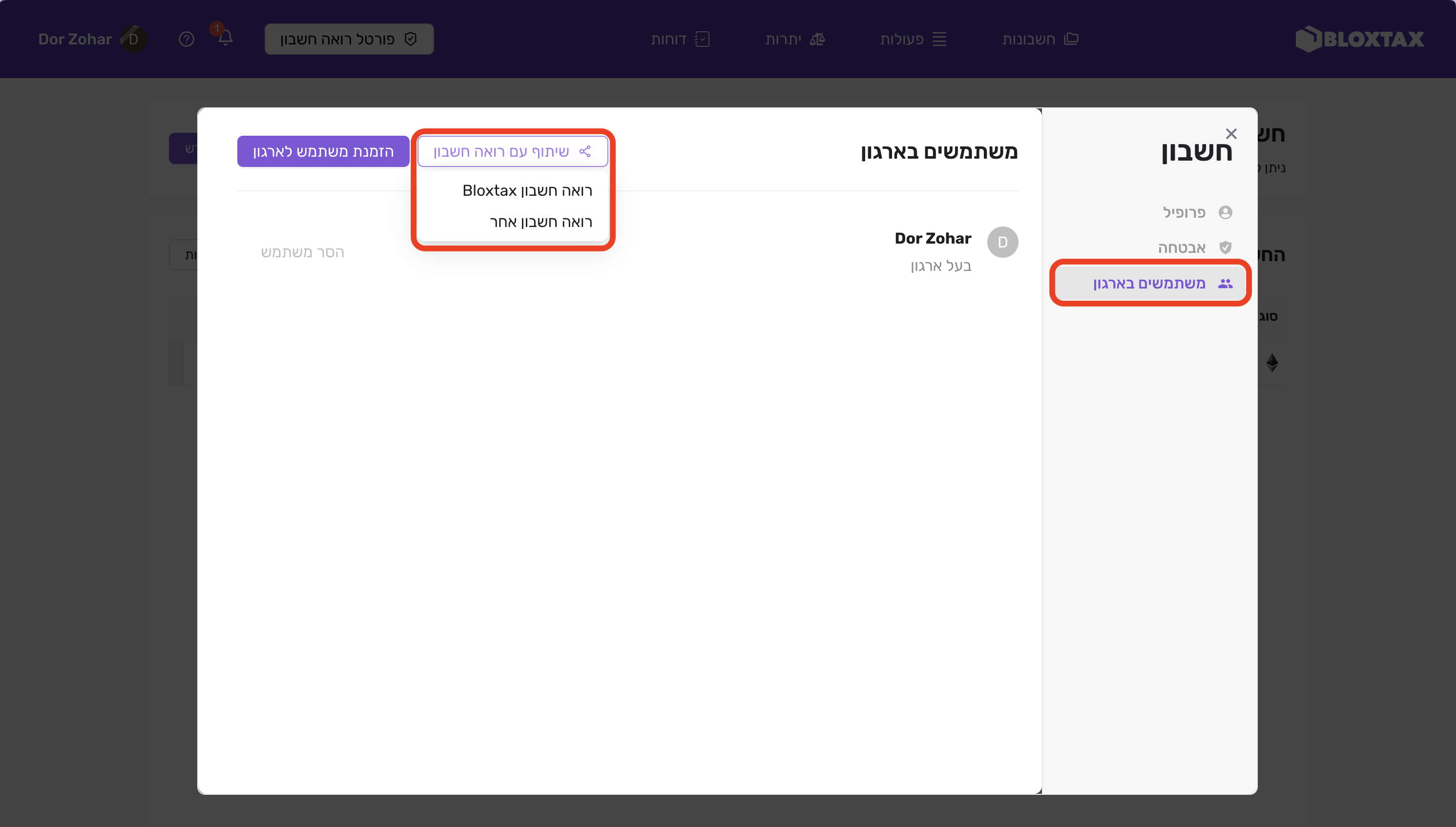1456x827 pixels.
Task: Click הזמנת משתמש לארגון button
Action: (323, 151)
